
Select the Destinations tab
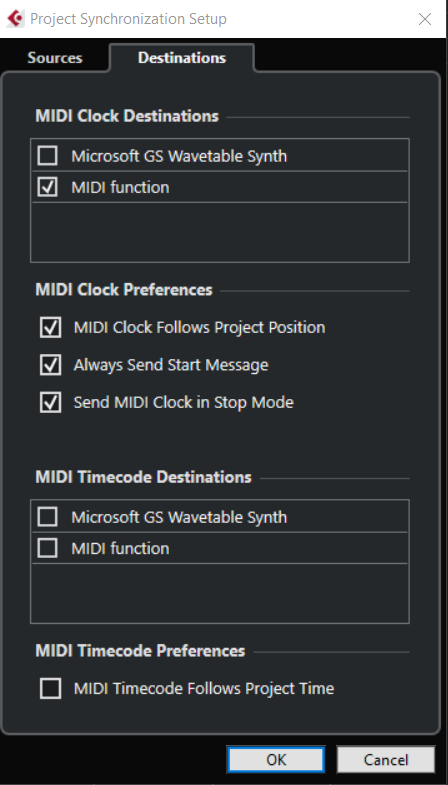[x=182, y=58]
